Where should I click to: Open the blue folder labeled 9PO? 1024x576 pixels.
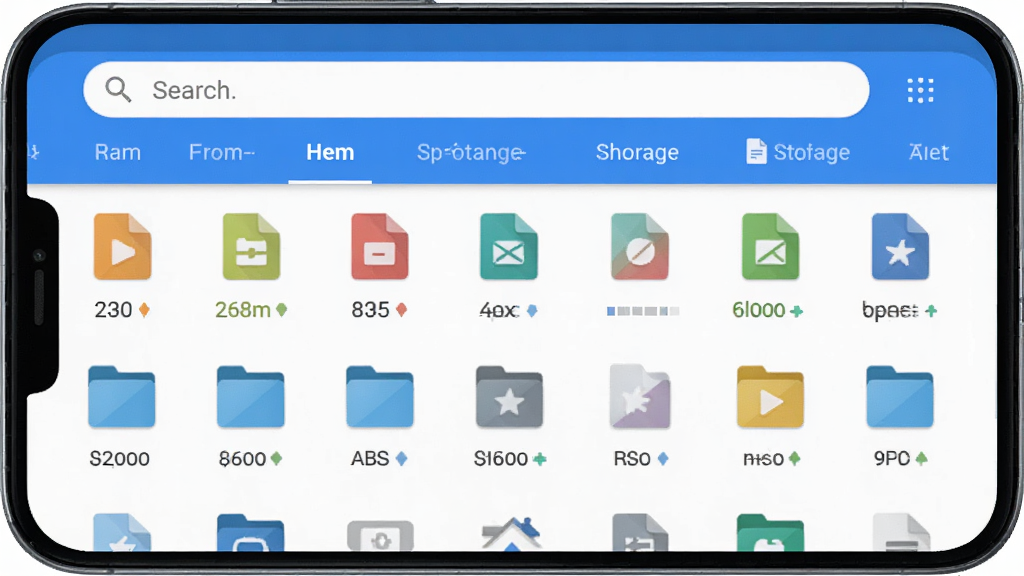pyautogui.click(x=900, y=397)
